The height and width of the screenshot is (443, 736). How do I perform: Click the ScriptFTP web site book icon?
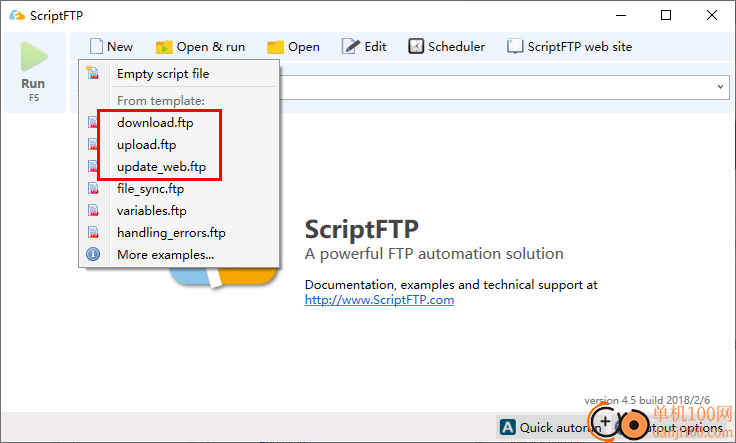click(x=515, y=46)
